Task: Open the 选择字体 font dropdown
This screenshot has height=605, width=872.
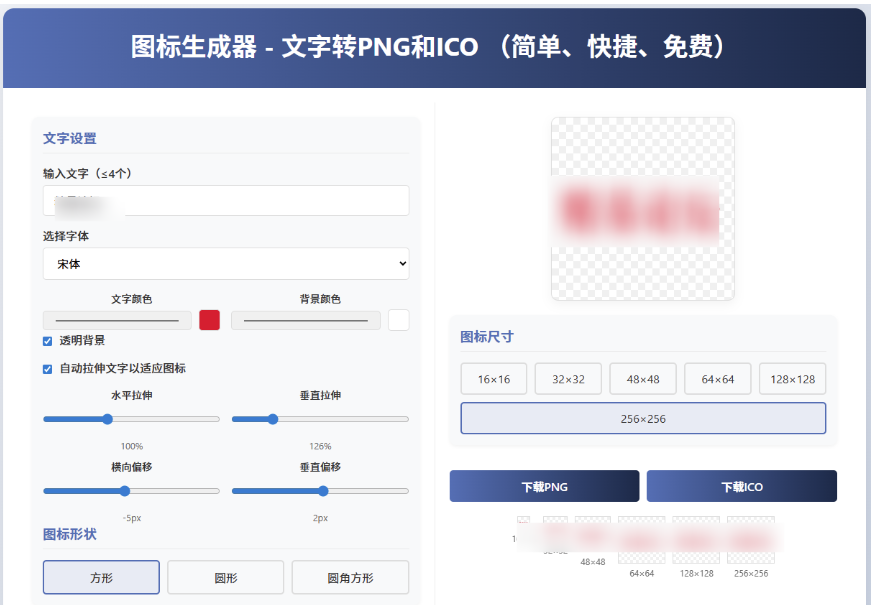Action: 225,263
